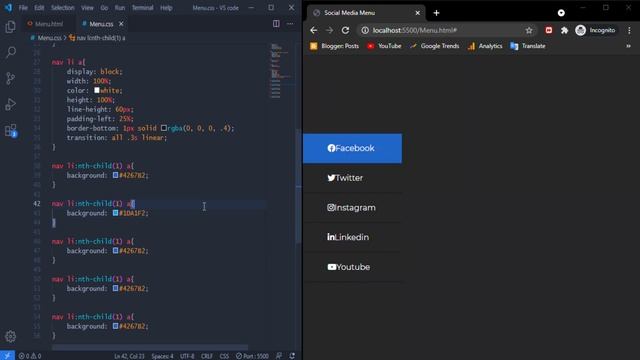Show hidden bookmarks via the overflow chevron
The width and height of the screenshot is (640, 360).
(x=629, y=46)
